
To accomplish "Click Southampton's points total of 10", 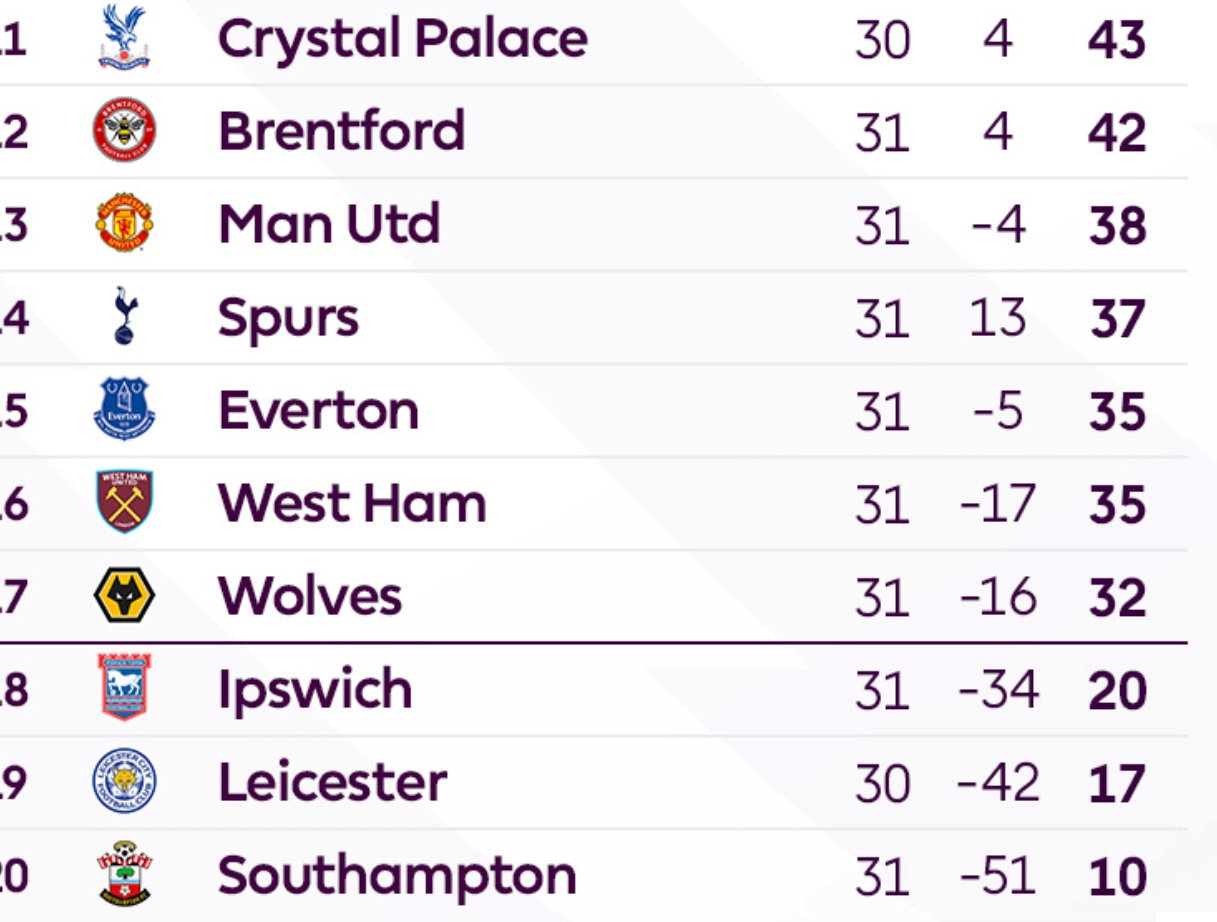I will pyautogui.click(x=1117, y=877).
